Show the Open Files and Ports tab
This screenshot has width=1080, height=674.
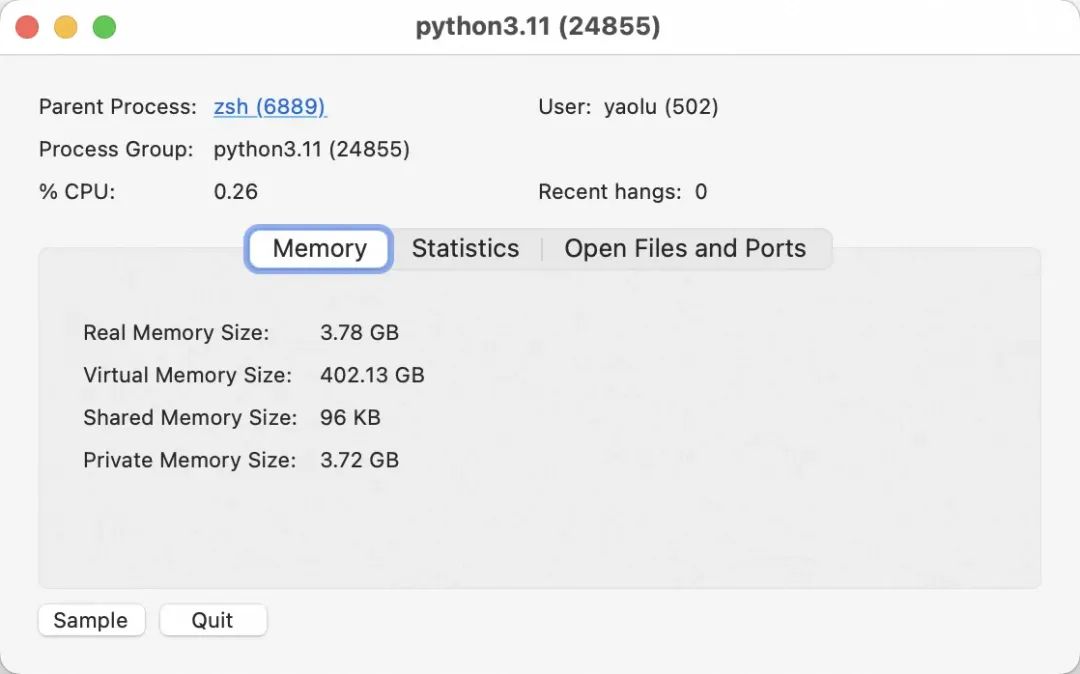pos(685,249)
